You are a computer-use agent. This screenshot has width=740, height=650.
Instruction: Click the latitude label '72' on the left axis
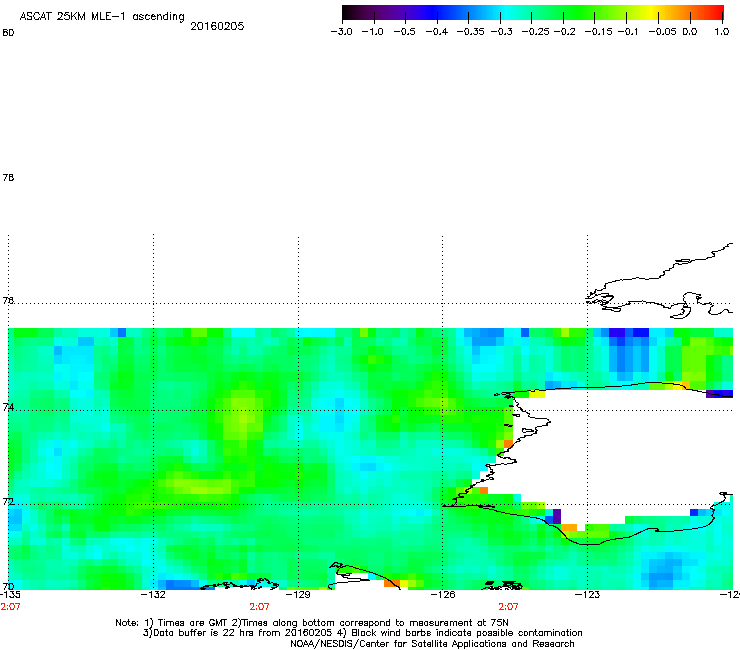tap(8, 502)
